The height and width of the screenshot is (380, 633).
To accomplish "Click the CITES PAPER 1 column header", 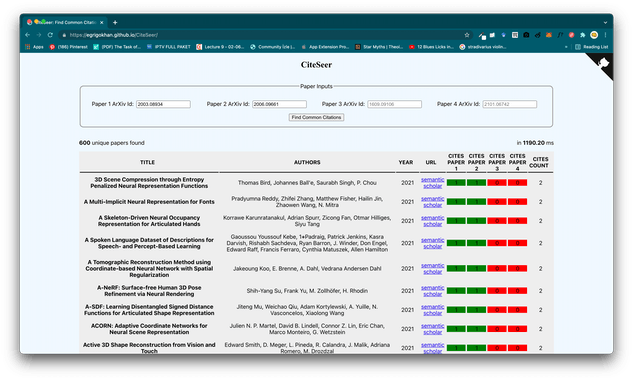I will click(x=456, y=162).
